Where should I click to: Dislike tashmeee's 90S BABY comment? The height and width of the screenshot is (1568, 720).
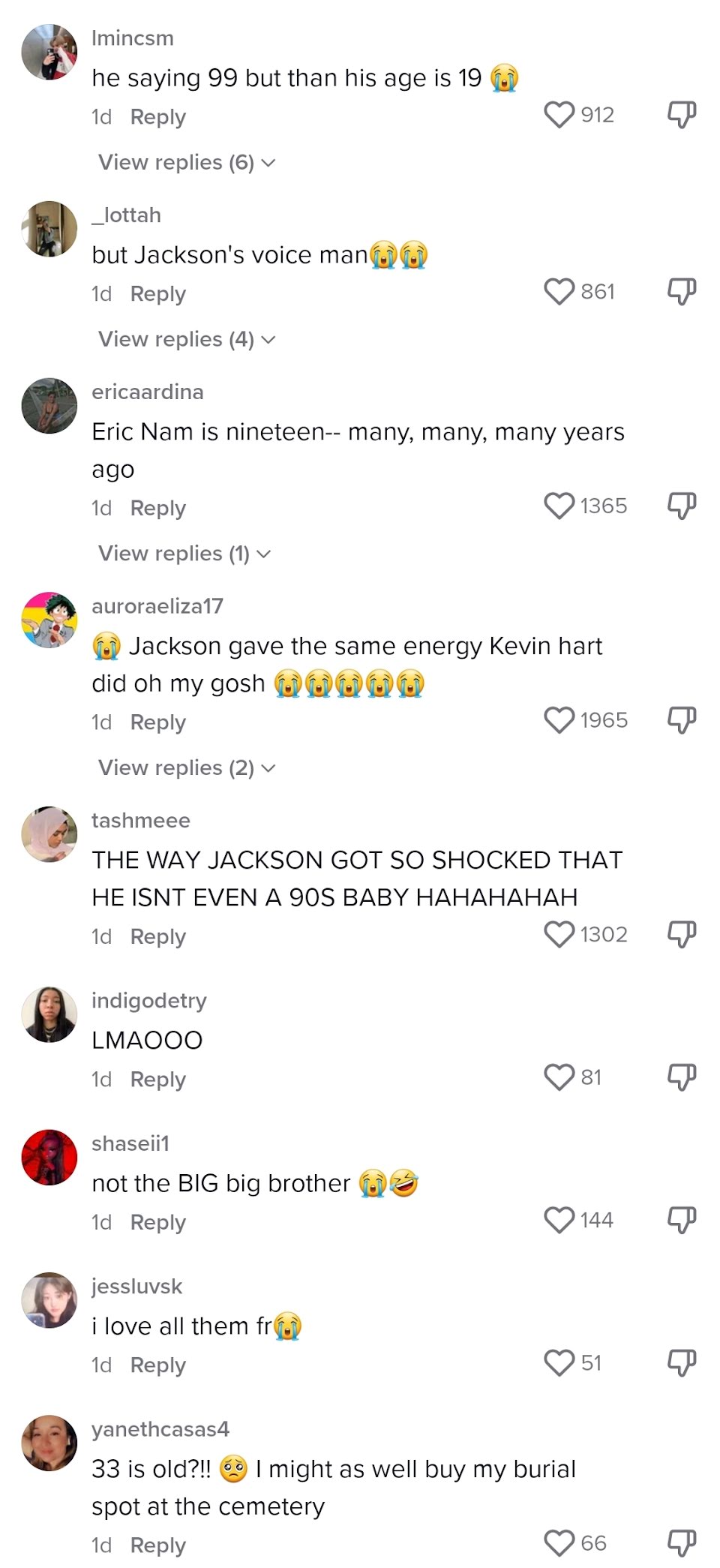pos(682,935)
